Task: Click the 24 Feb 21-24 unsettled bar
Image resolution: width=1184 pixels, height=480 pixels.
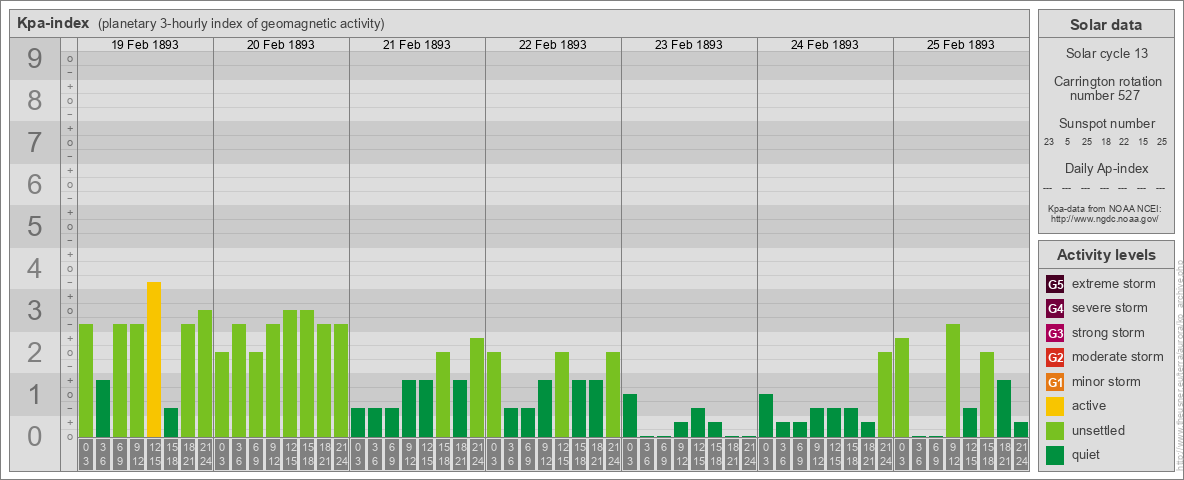Action: pos(884,395)
